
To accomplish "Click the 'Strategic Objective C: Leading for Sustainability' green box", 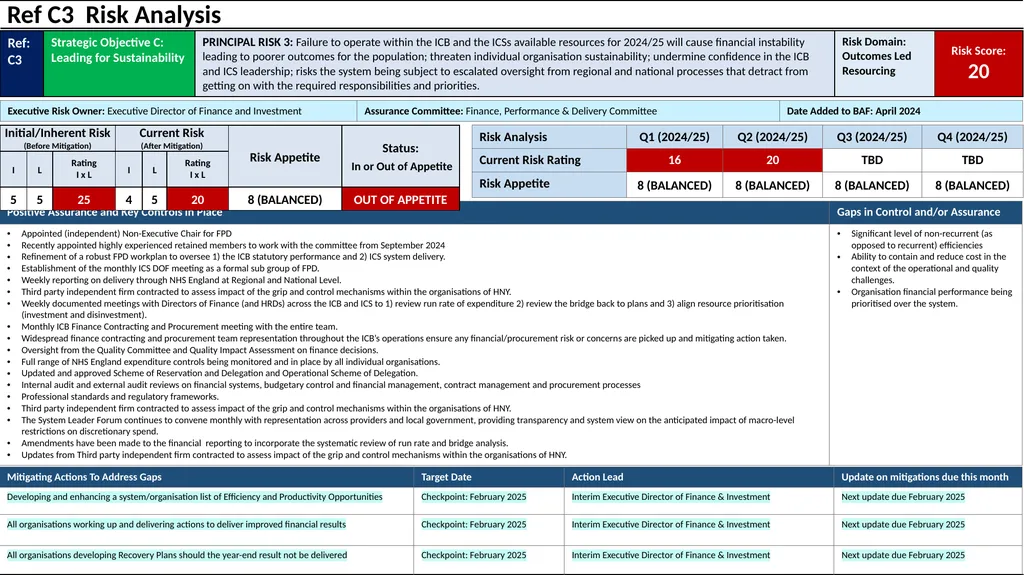I will (x=119, y=63).
